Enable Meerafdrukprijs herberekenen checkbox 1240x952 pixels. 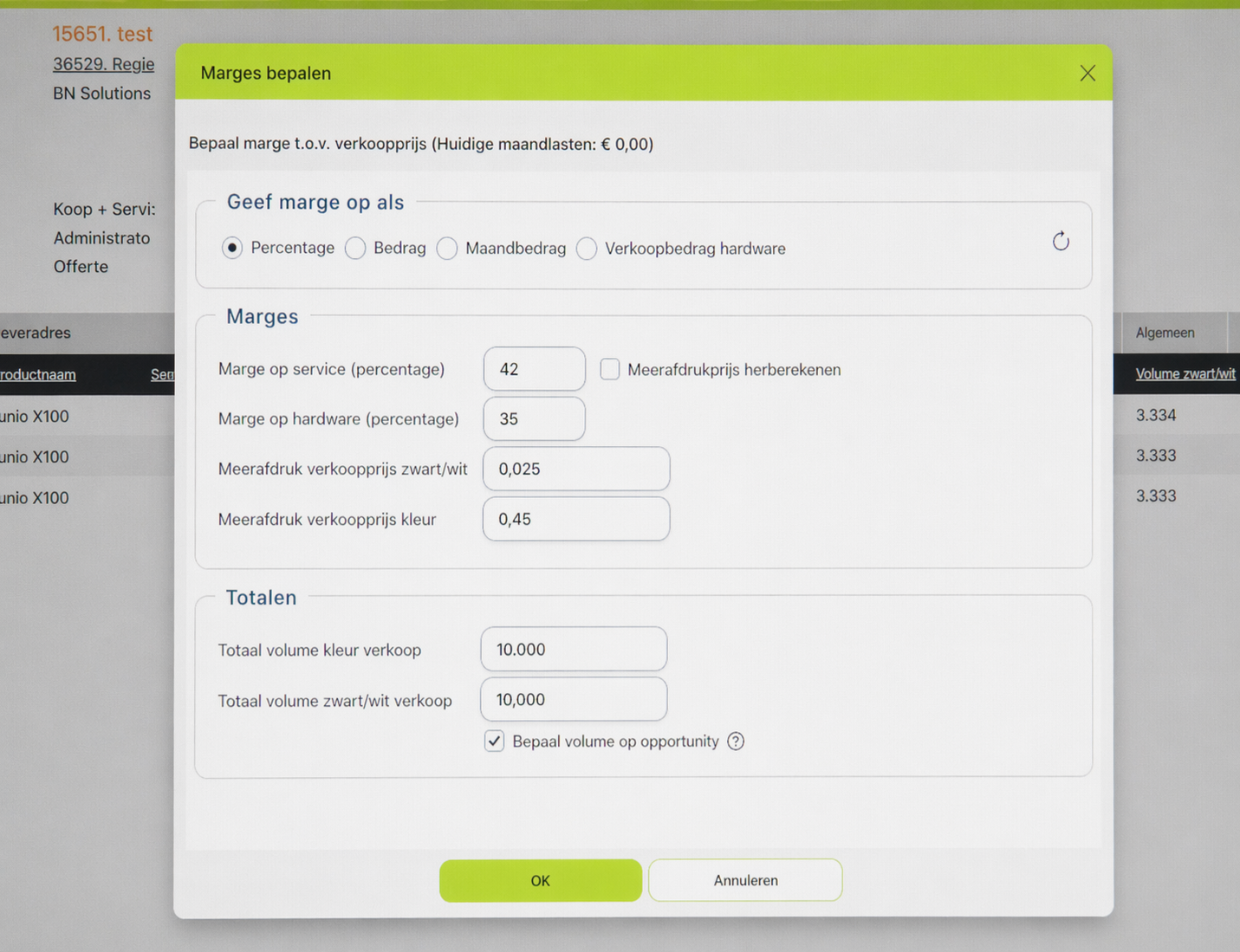pos(610,370)
